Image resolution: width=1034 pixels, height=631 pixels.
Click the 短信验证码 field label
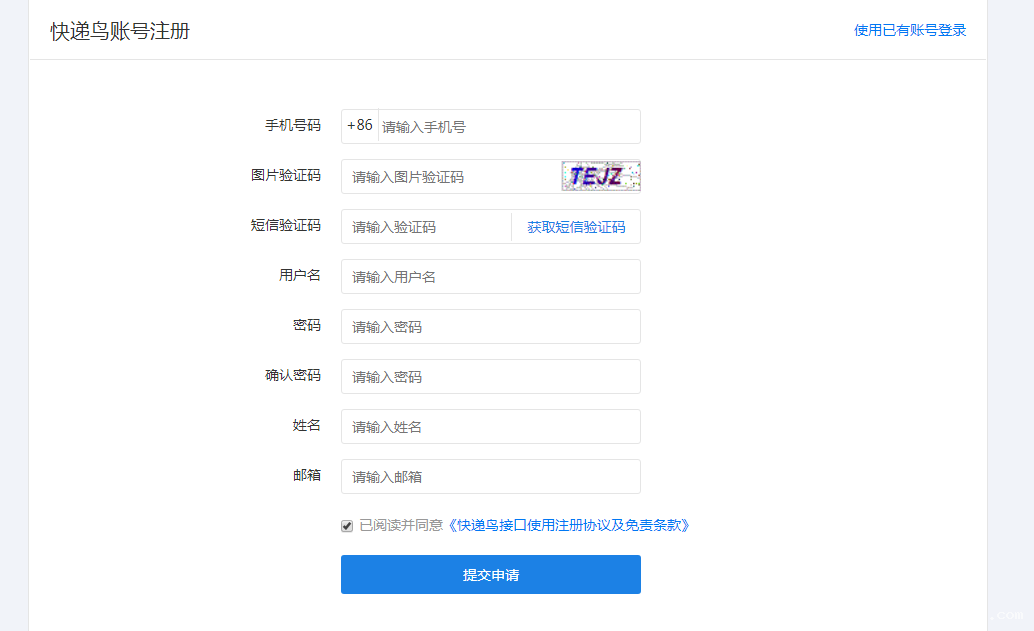tap(286, 225)
